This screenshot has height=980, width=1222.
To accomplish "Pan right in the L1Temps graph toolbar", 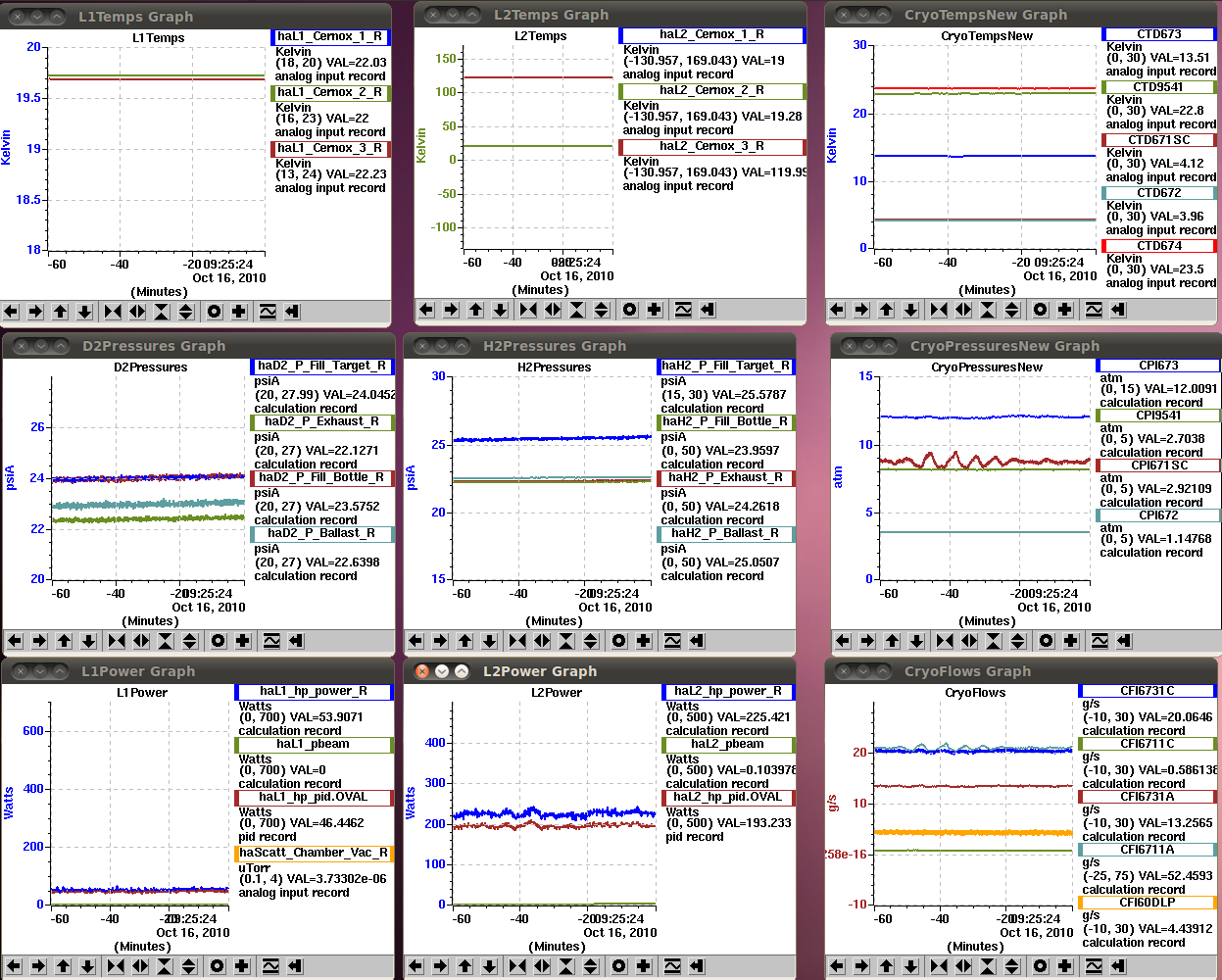I will click(36, 312).
